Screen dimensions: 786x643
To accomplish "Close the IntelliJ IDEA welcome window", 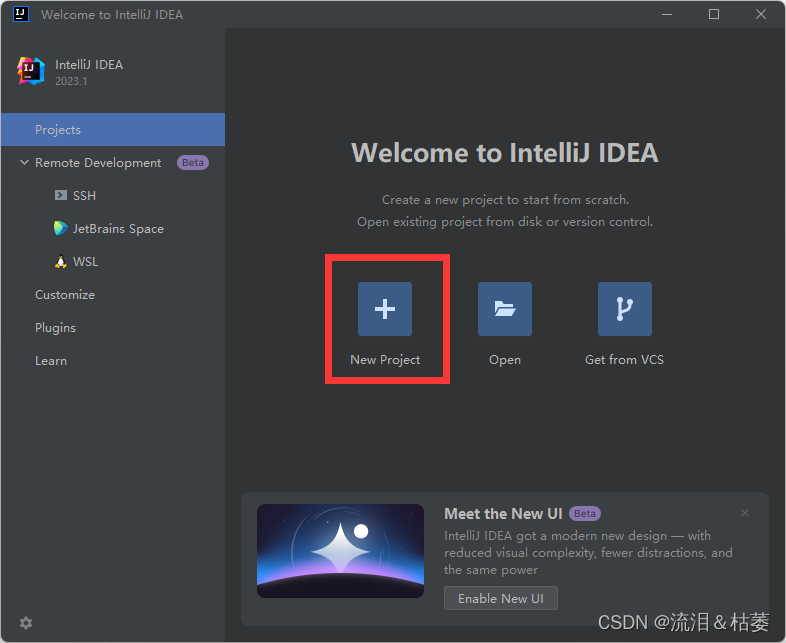I will click(761, 14).
